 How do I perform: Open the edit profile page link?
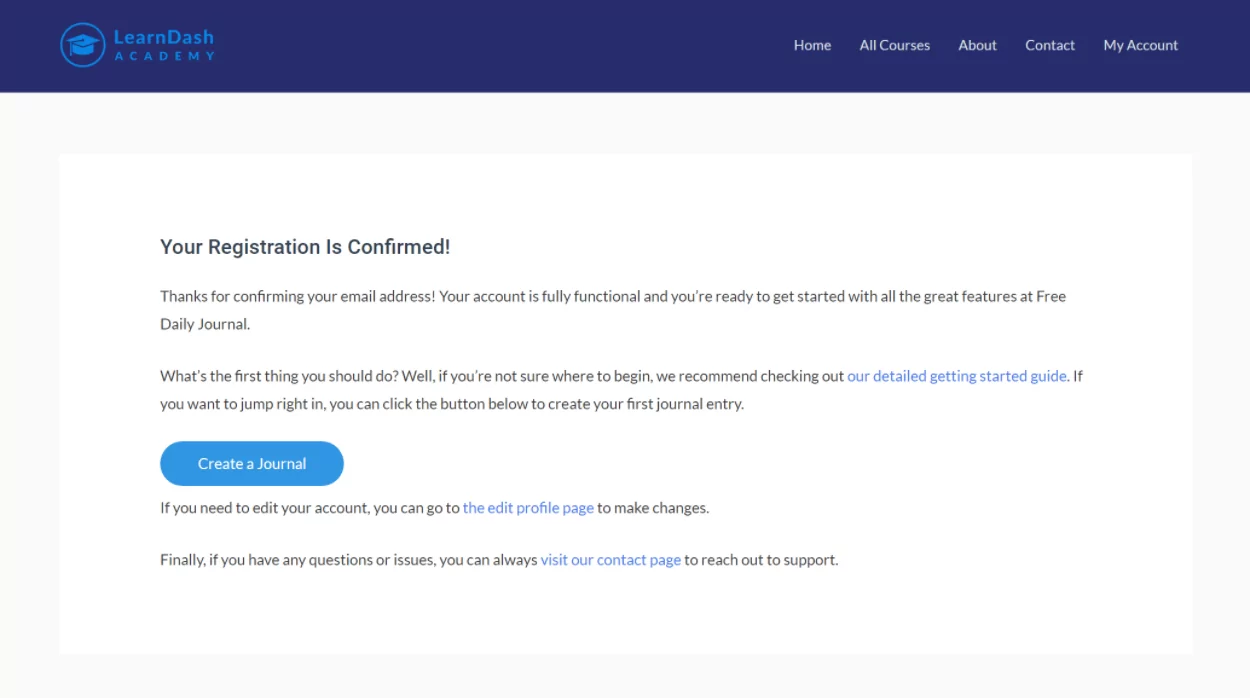(x=528, y=508)
